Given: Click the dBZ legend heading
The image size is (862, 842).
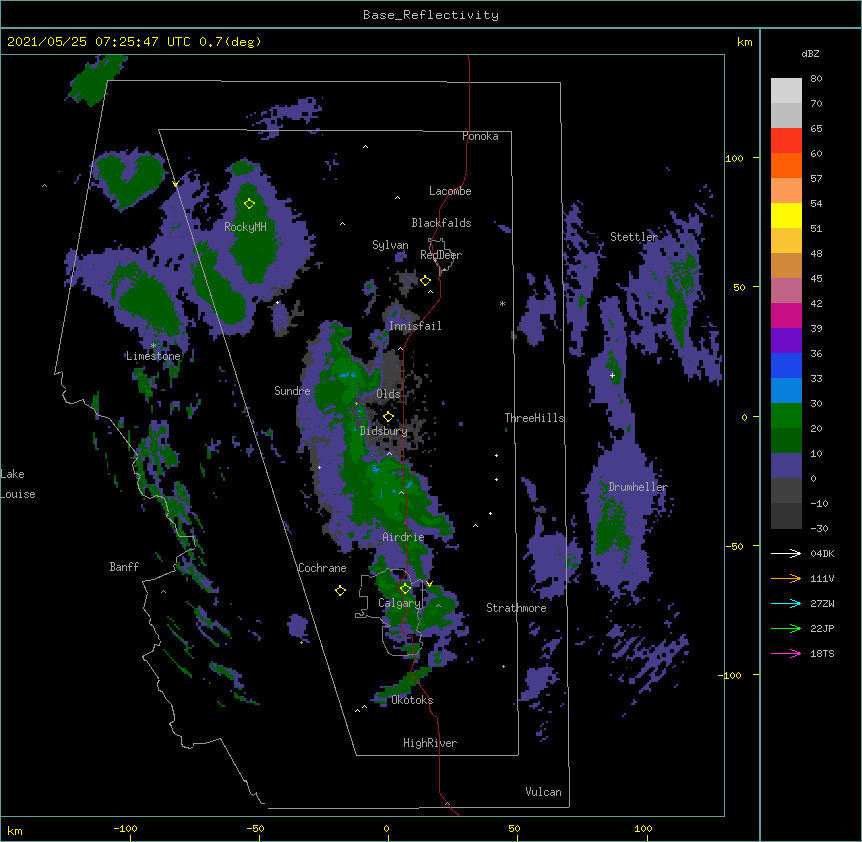Looking at the screenshot, I should [x=810, y=53].
